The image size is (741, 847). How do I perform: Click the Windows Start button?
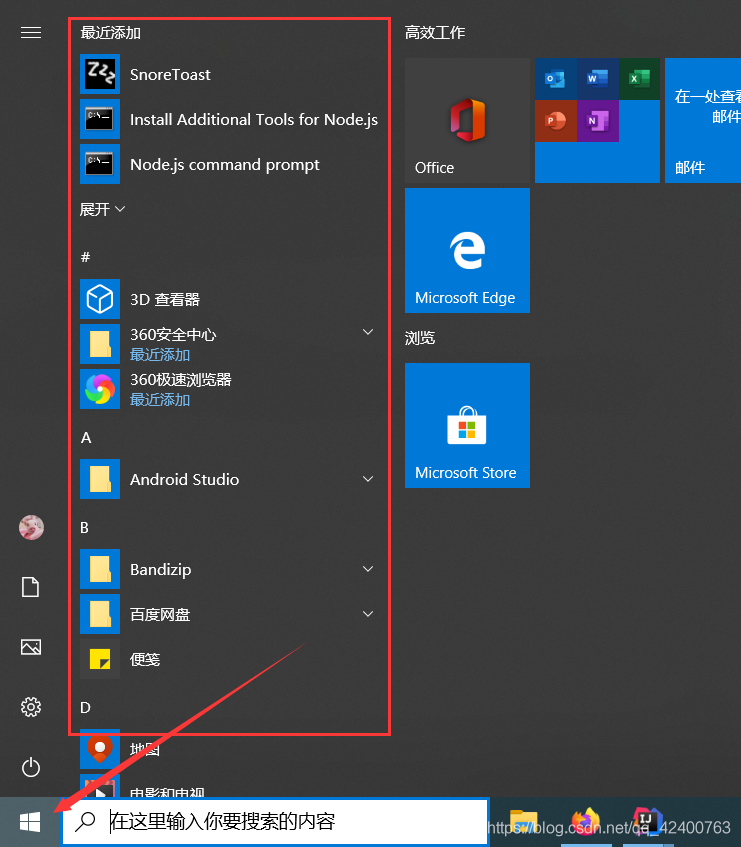click(30, 822)
